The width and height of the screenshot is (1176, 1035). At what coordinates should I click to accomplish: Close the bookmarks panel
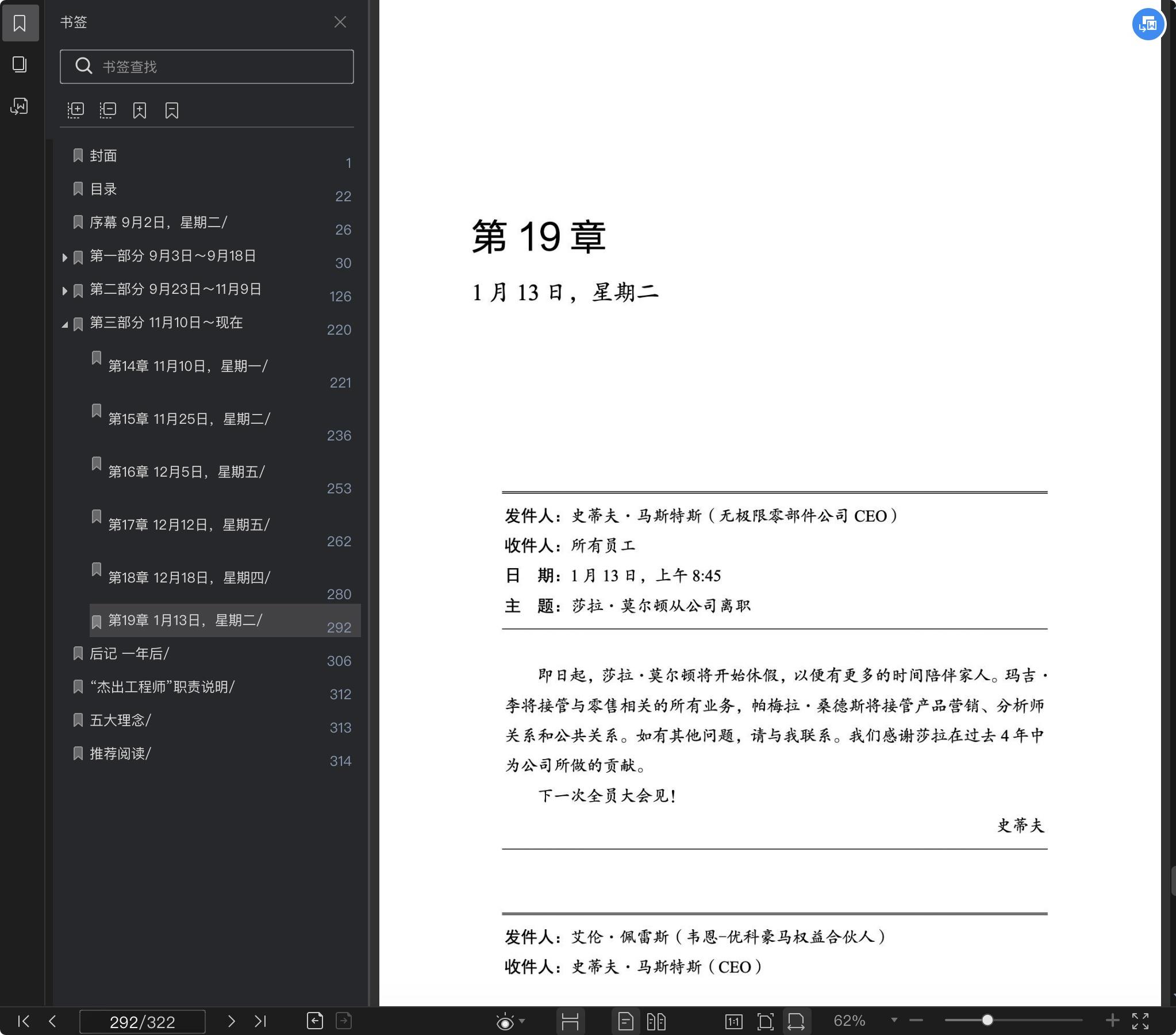pos(340,22)
